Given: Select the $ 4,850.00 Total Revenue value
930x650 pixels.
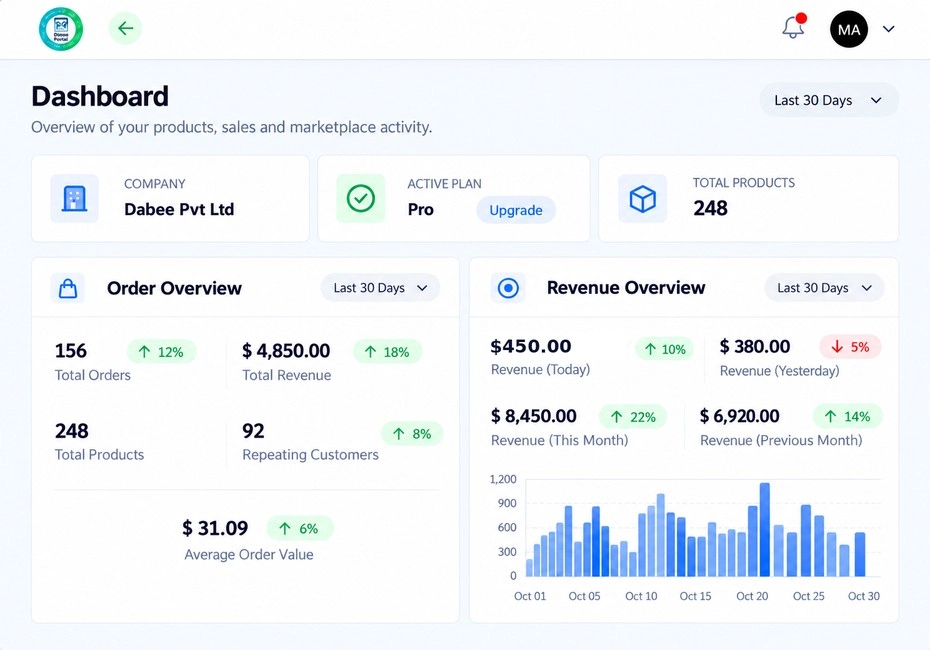Looking at the screenshot, I should [286, 351].
